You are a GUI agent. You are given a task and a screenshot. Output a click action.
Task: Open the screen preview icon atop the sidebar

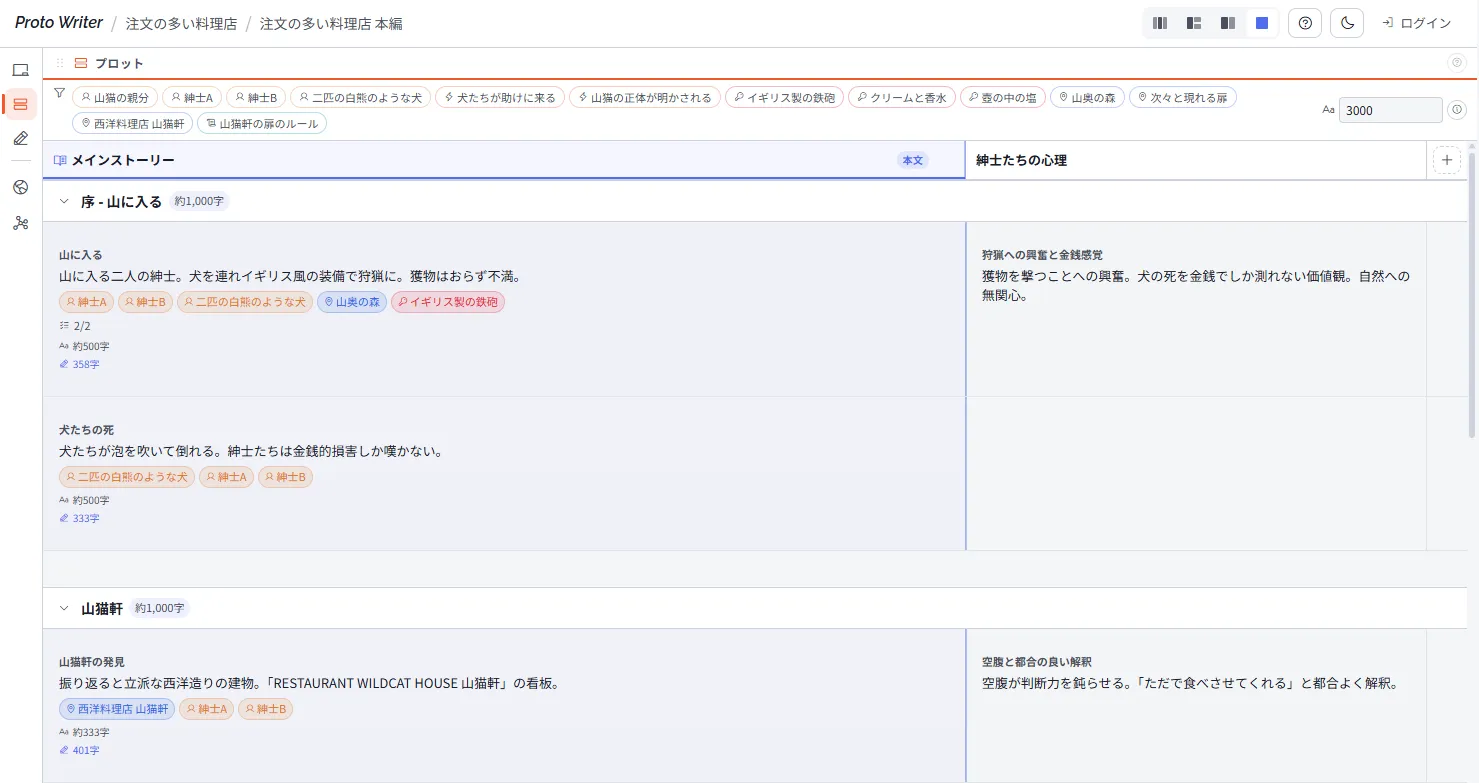click(20, 68)
